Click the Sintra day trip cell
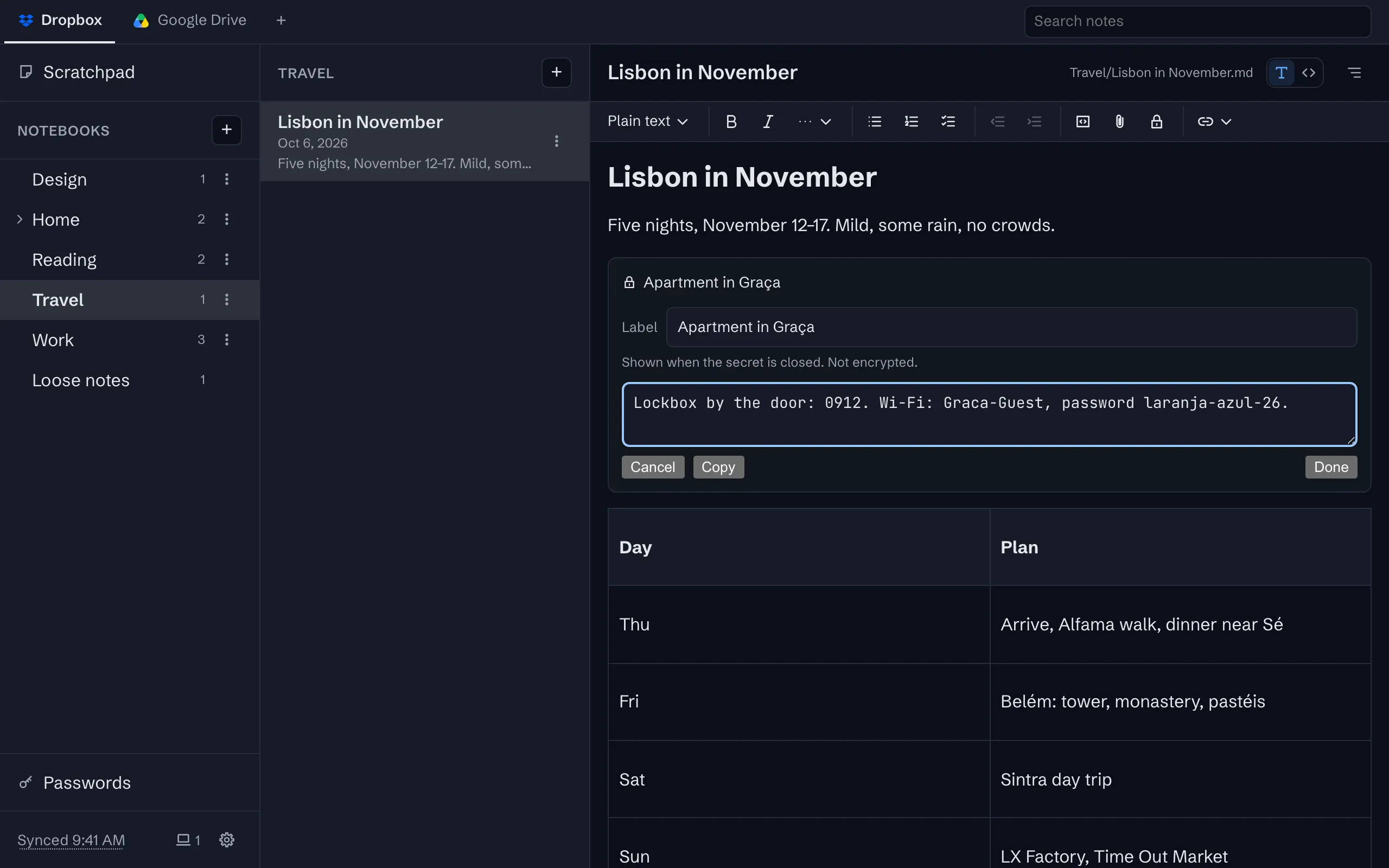Screen dimensions: 1389x868 coord(1180,779)
